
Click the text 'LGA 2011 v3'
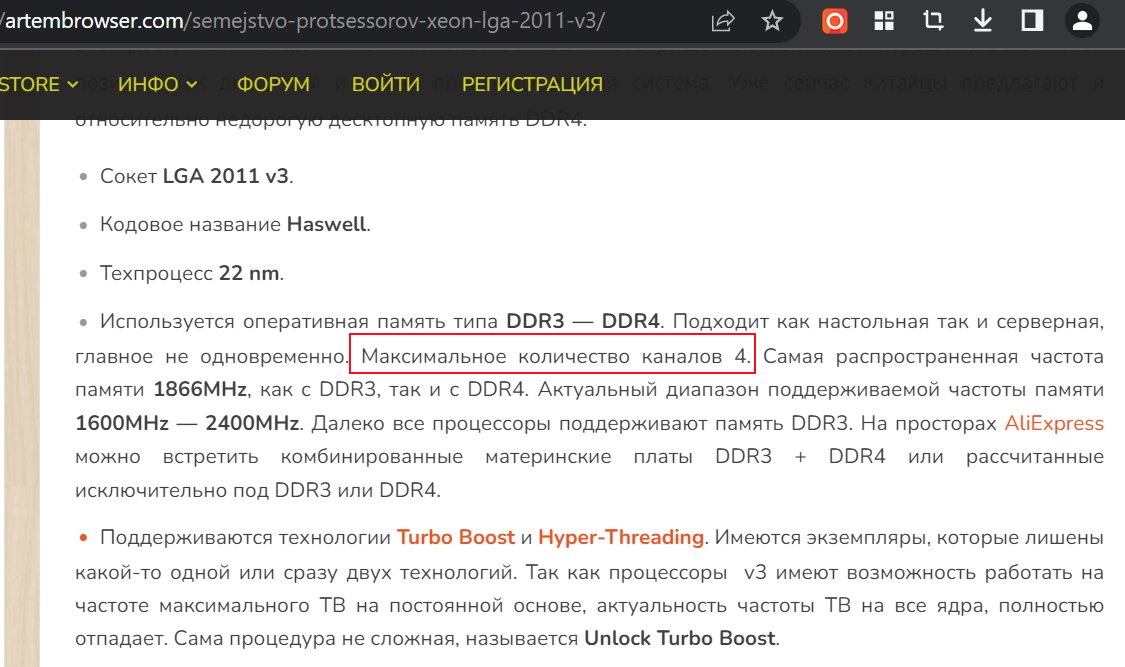tap(226, 176)
